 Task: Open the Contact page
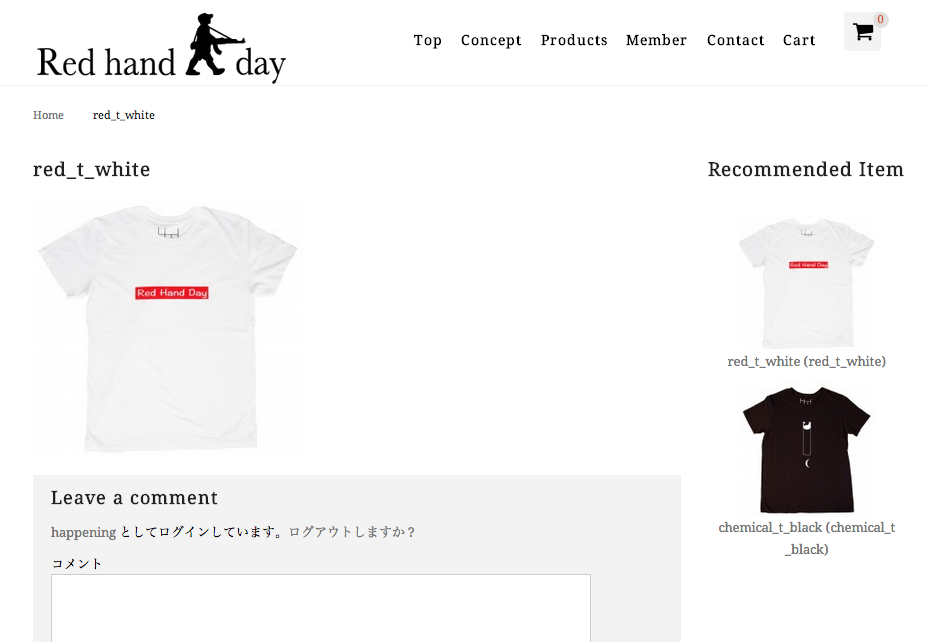tap(735, 40)
